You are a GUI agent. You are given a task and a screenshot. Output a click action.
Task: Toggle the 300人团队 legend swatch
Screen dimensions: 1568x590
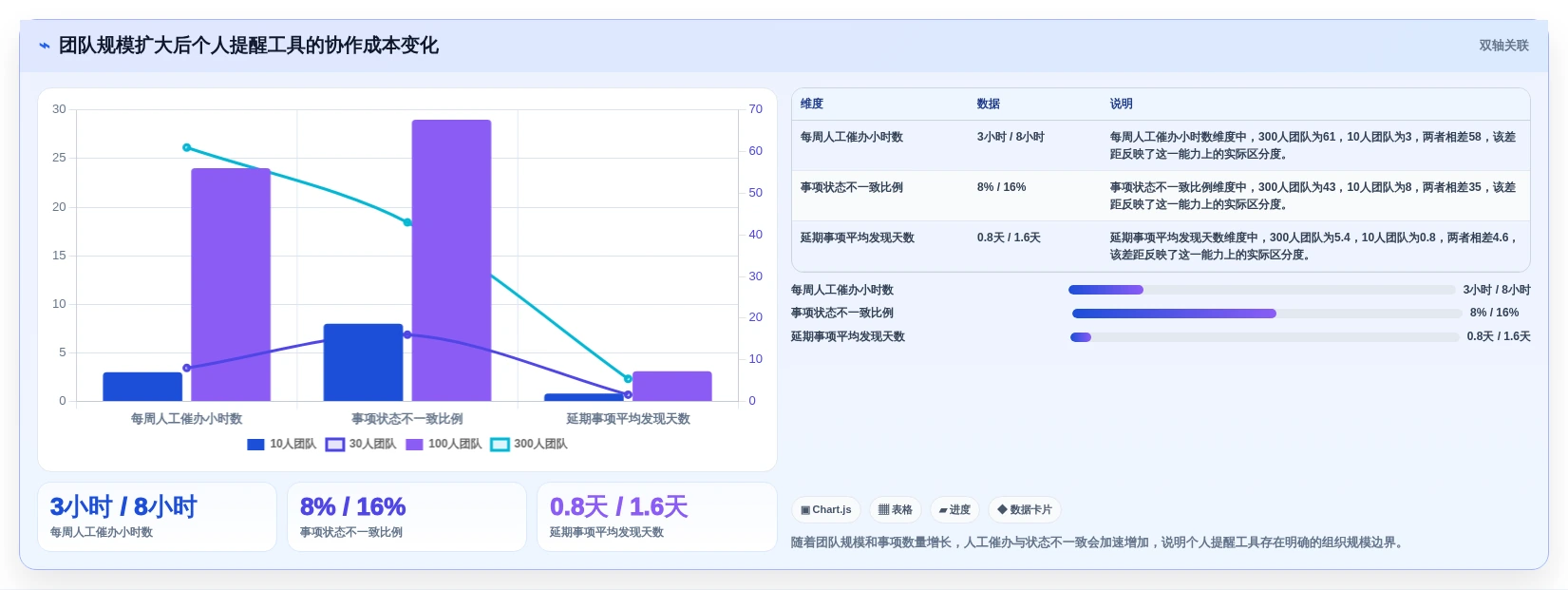[x=500, y=444]
